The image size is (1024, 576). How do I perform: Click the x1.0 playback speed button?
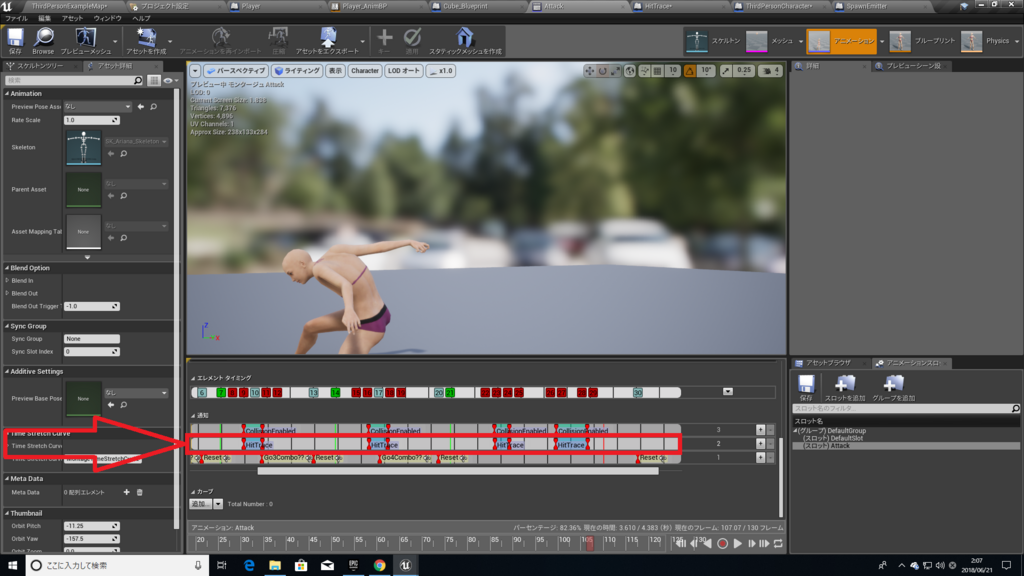pos(441,71)
